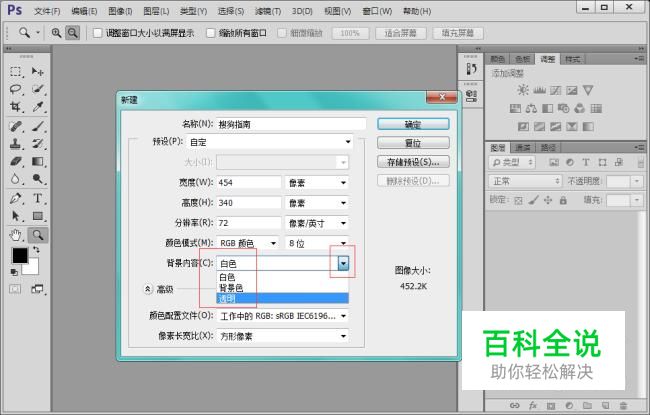This screenshot has width=650, height=415.
Task: Select the History Brush tool
Action: [38, 143]
